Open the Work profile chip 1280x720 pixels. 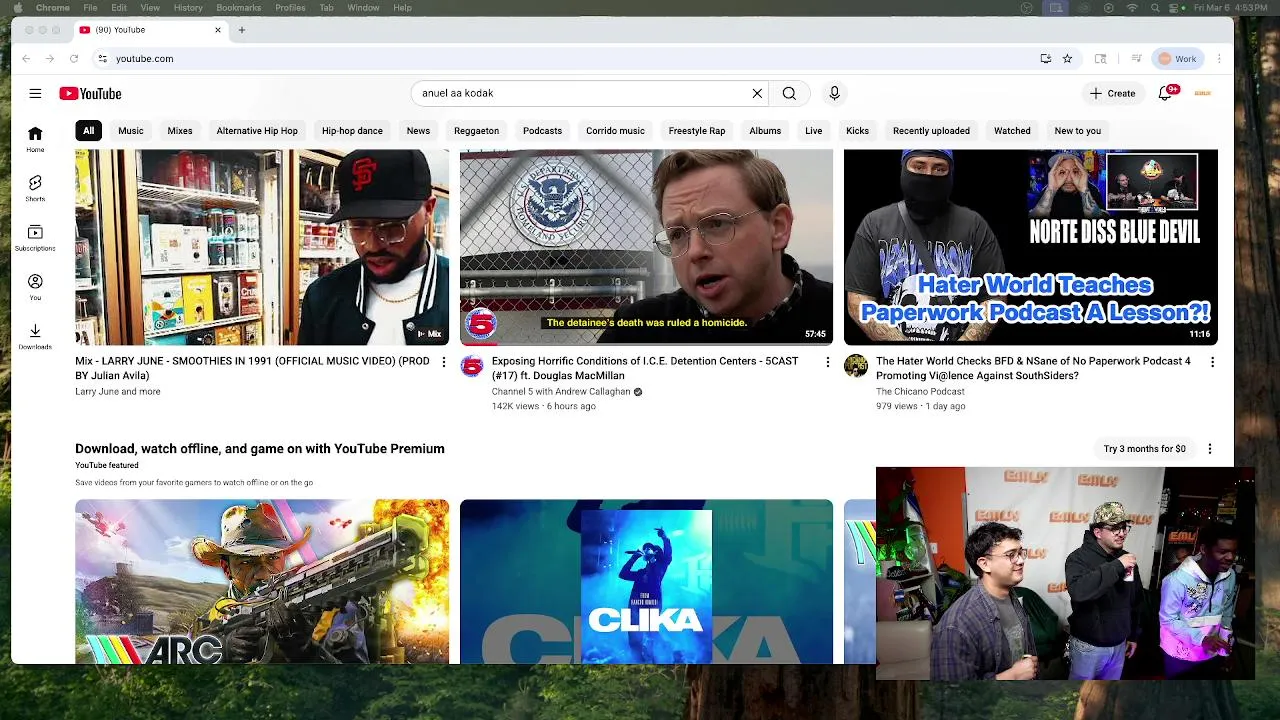1178,59
